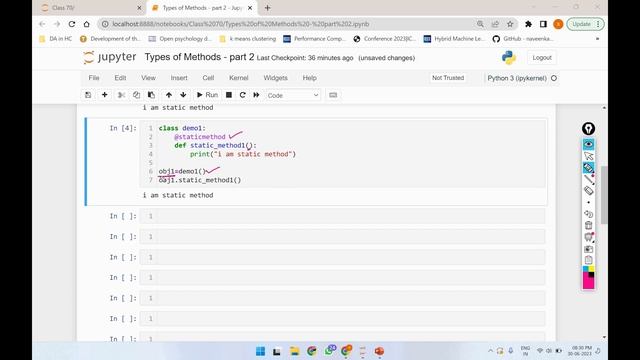Click line 7 obj1.static_method1() code

tap(200, 180)
